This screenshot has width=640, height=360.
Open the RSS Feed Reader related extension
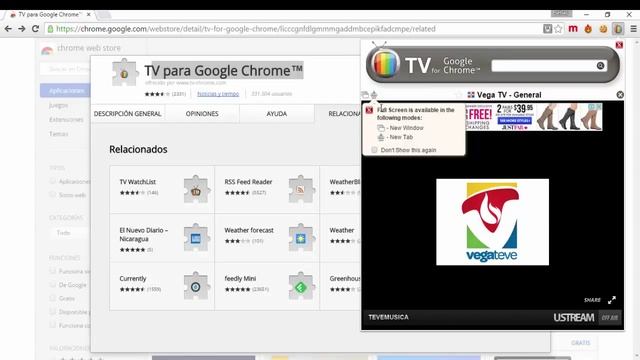coord(267,189)
